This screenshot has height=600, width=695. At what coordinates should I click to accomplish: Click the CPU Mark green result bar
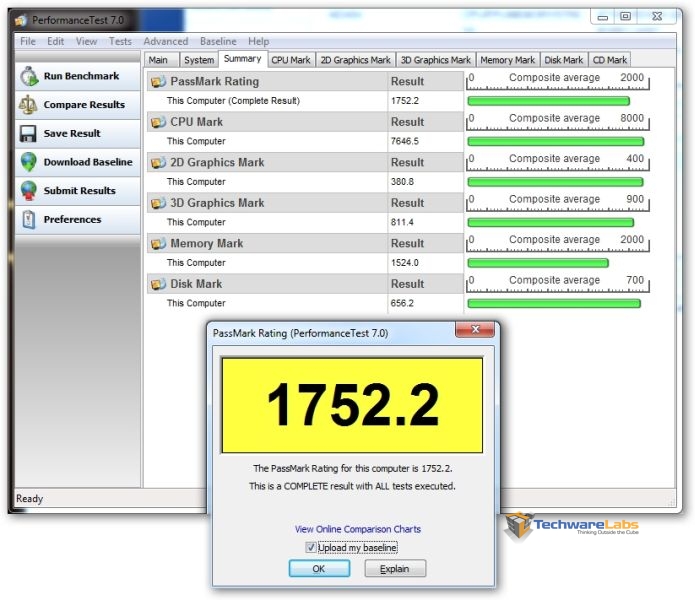pos(556,141)
